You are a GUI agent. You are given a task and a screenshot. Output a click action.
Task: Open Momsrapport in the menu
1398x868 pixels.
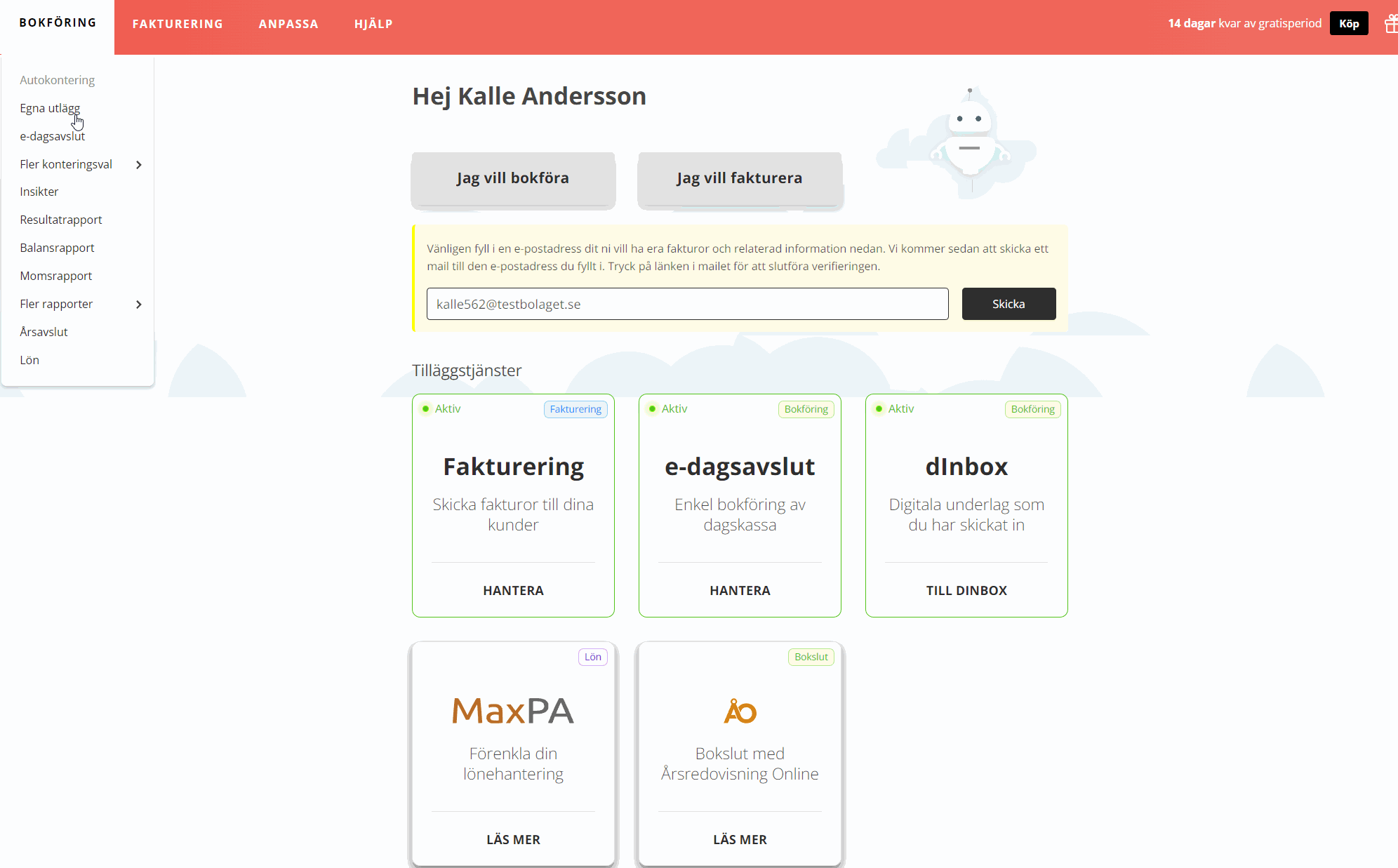pos(56,276)
